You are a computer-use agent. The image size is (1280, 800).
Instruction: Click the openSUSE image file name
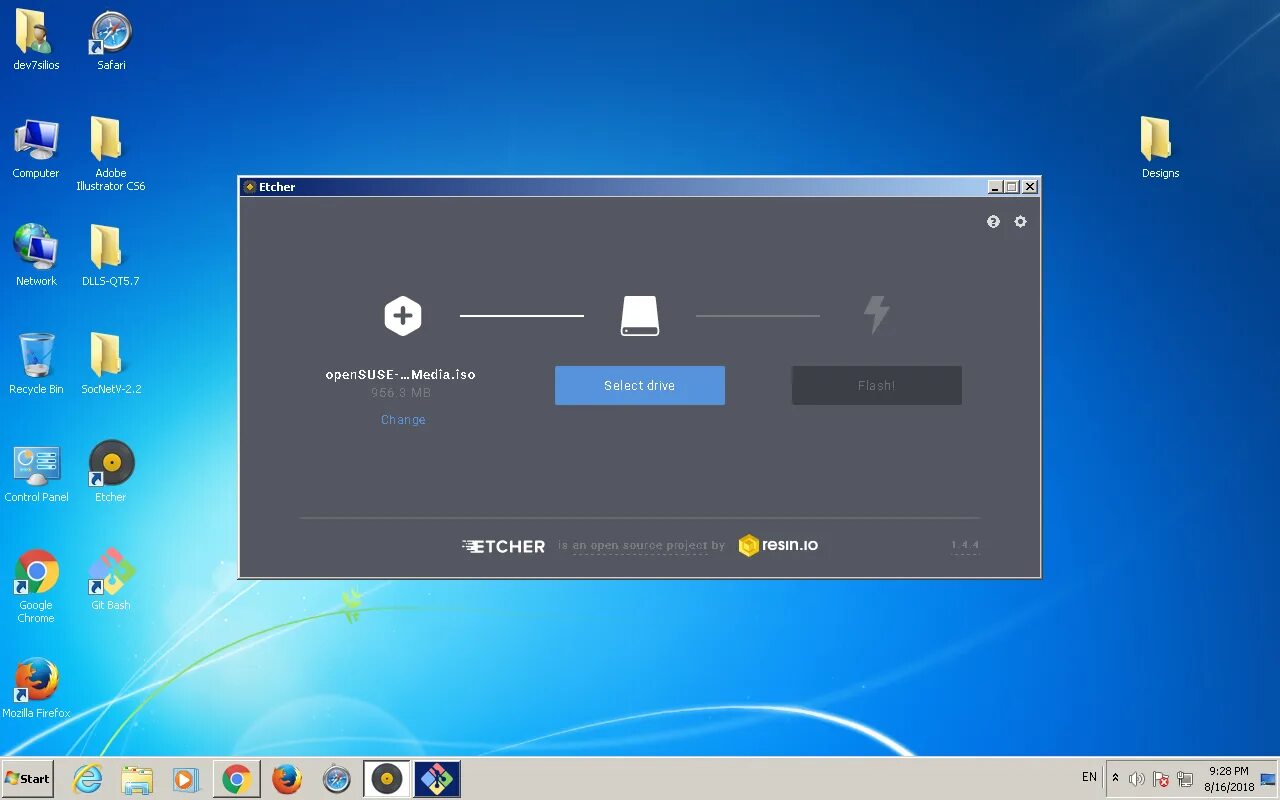coord(401,375)
